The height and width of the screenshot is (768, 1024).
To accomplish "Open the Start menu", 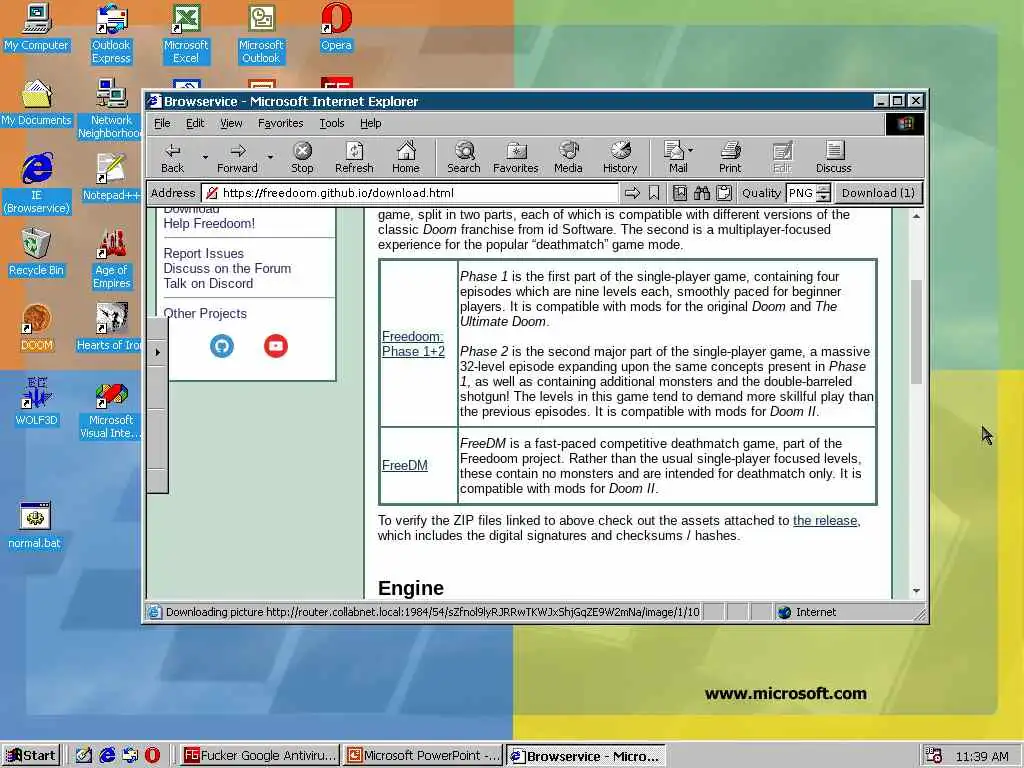I will (x=31, y=756).
